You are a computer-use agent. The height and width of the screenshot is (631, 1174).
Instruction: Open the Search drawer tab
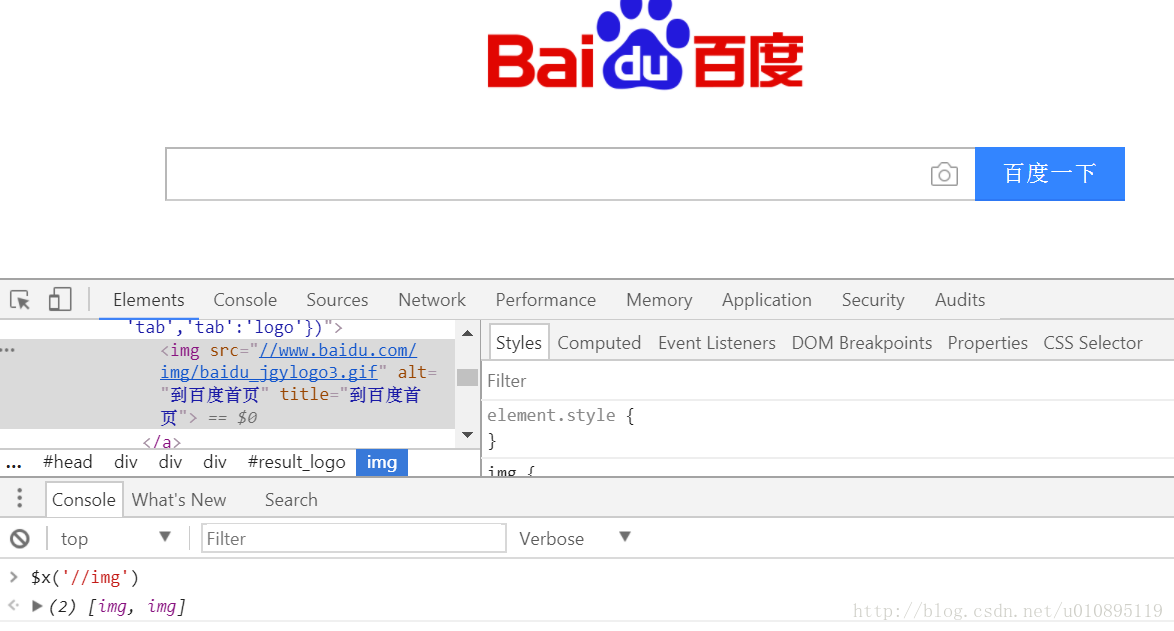pos(291,499)
